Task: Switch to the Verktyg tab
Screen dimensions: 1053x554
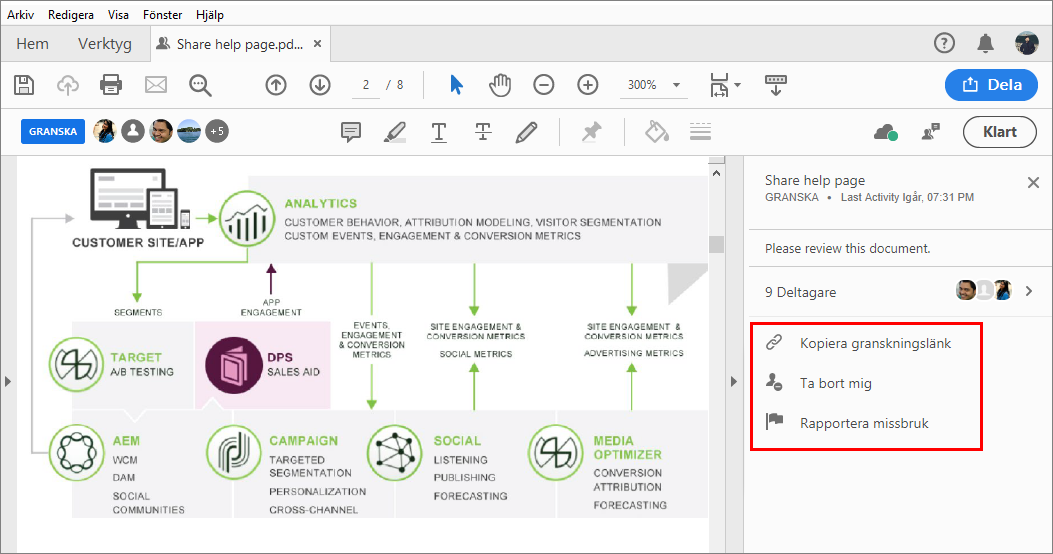Action: [105, 44]
